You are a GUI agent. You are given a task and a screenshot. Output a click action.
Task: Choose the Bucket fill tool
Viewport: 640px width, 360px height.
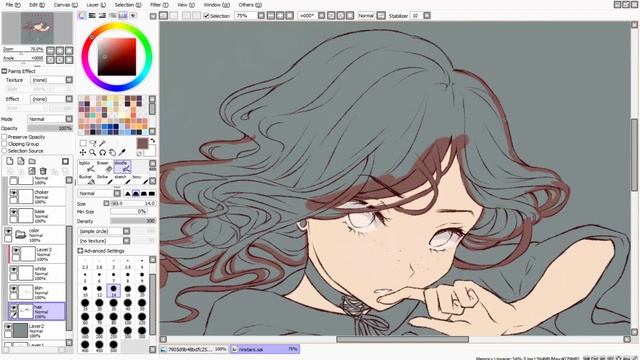pyautogui.click(x=87, y=180)
